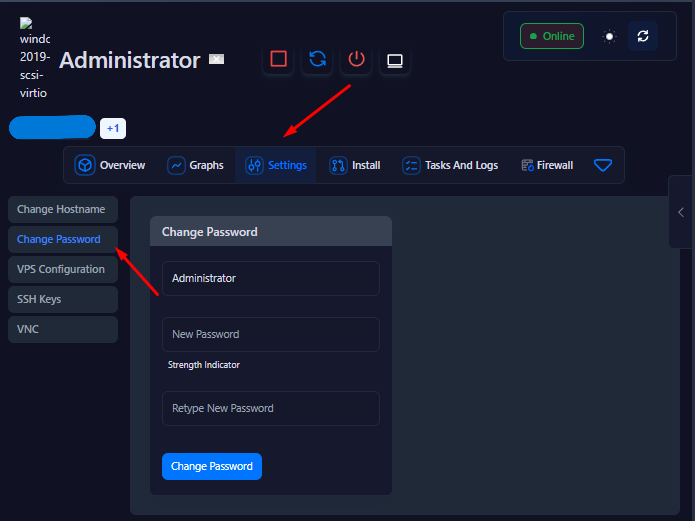Go to Tasks And Logs tab
This screenshot has height=521, width=695.
pos(450,165)
